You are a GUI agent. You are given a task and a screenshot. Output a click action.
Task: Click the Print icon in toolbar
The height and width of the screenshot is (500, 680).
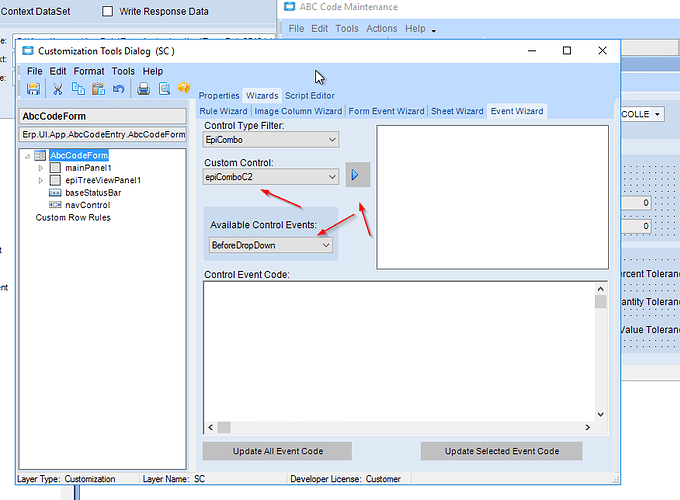[x=144, y=89]
